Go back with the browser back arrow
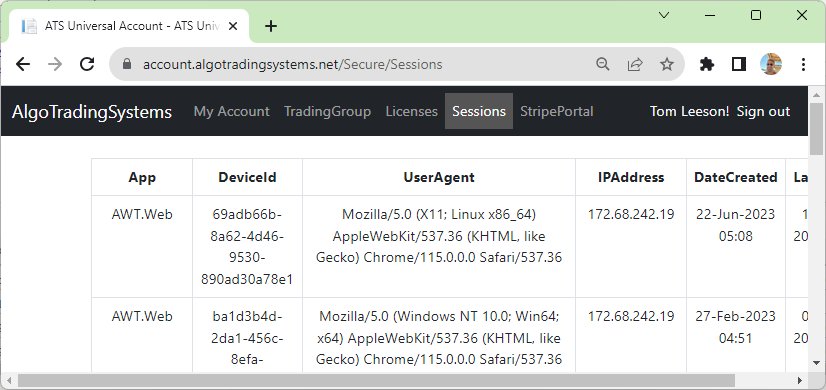Screen dimensions: 826x390 [23, 64]
